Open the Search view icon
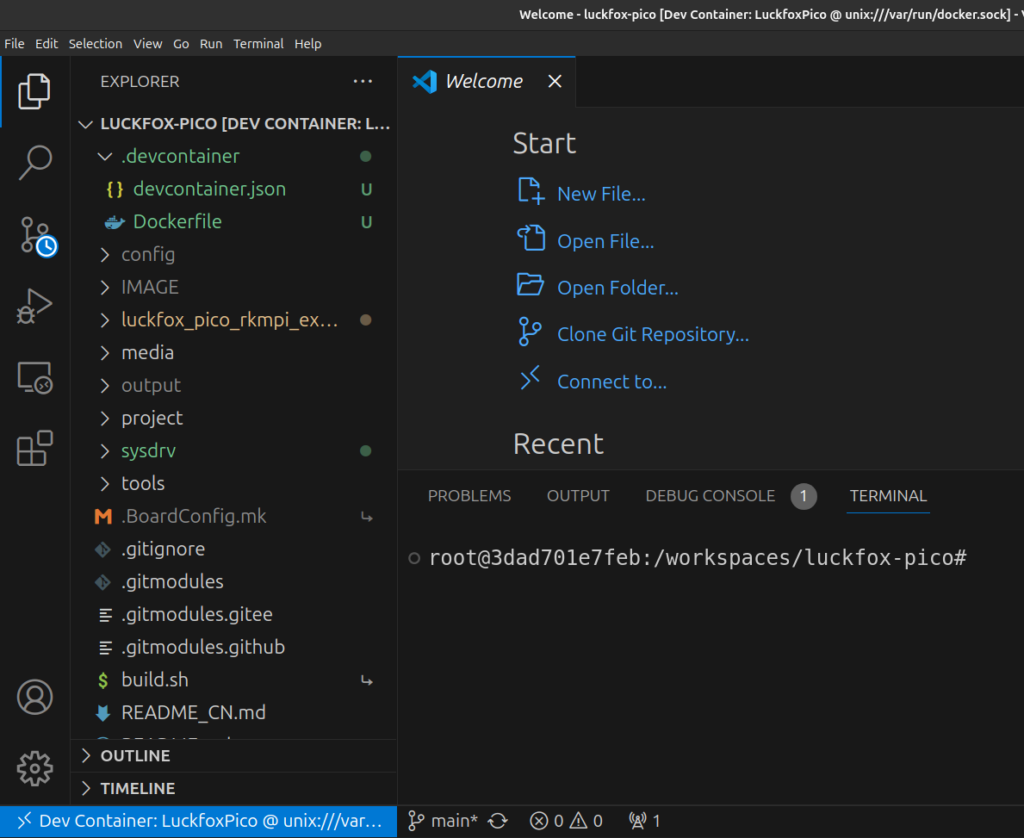Image resolution: width=1024 pixels, height=838 pixels. (x=35, y=162)
